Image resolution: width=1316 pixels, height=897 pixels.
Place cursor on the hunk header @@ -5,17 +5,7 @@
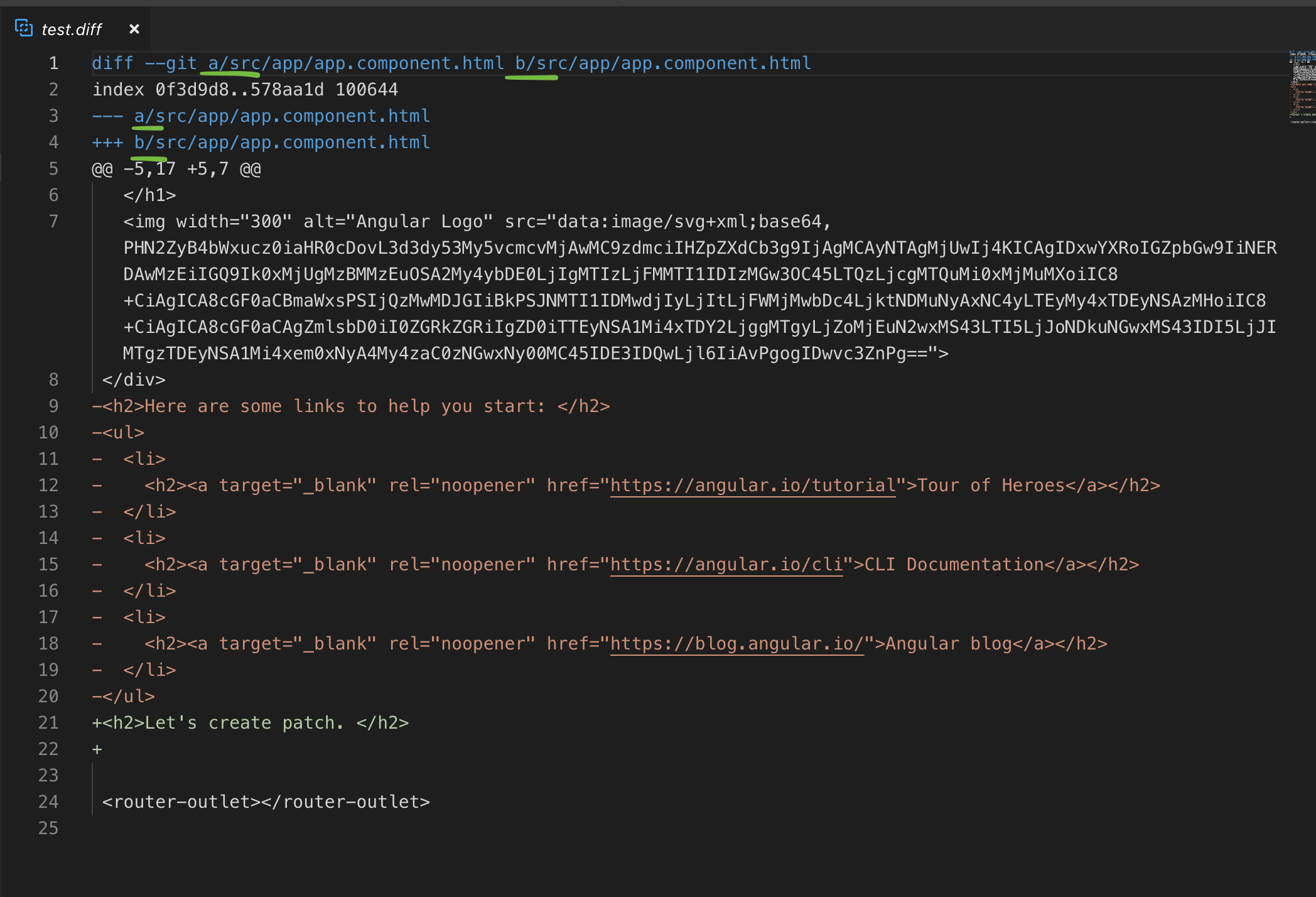click(176, 168)
